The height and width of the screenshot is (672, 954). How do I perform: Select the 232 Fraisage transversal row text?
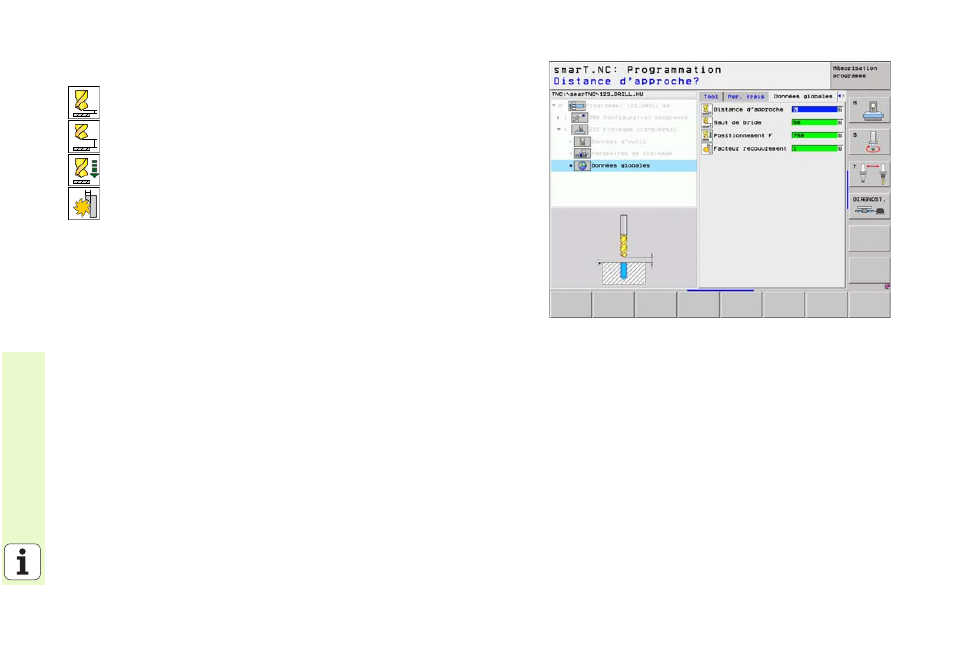tap(632, 130)
